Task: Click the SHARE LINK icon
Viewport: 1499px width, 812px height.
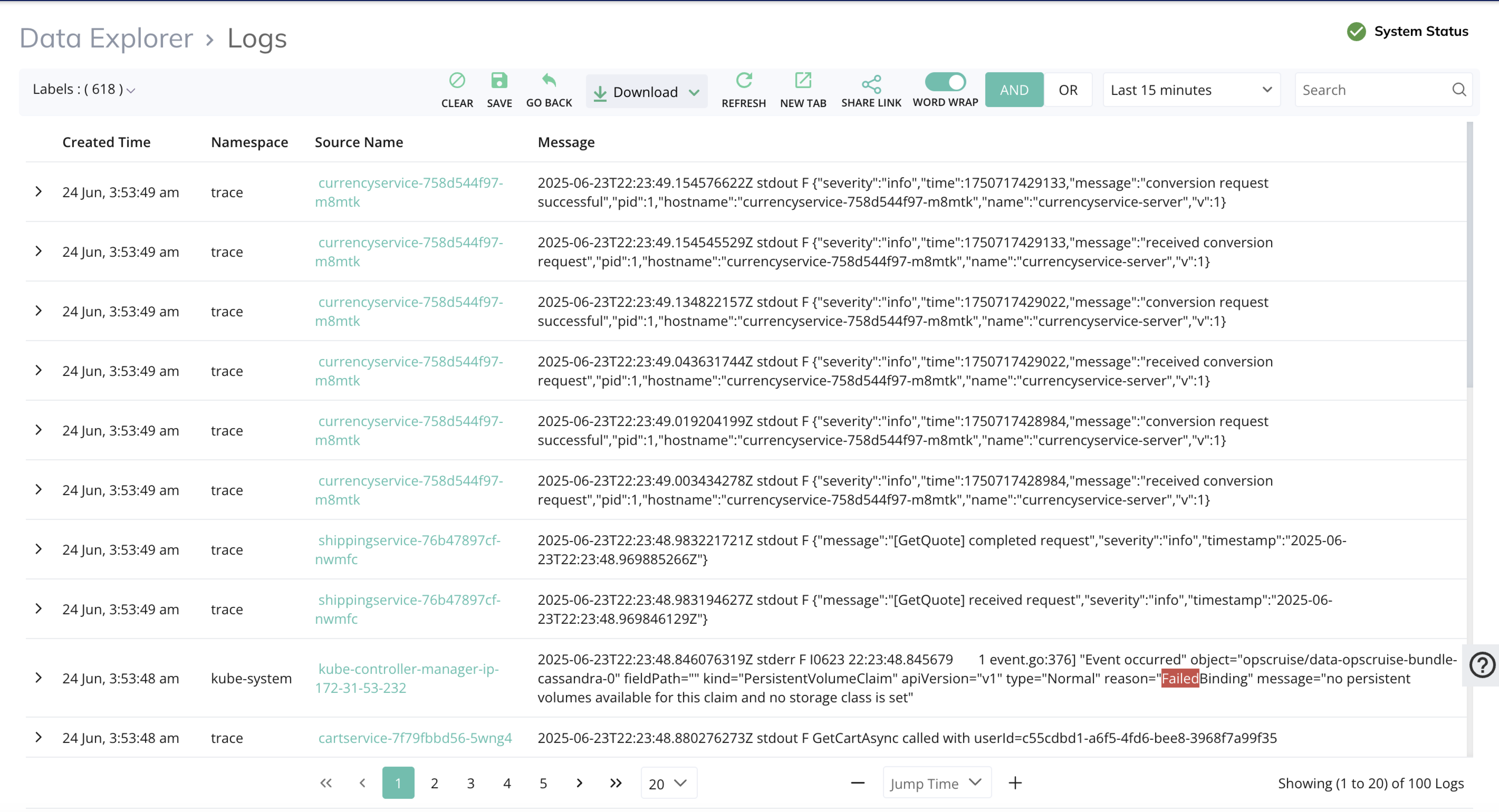Action: coord(871,84)
